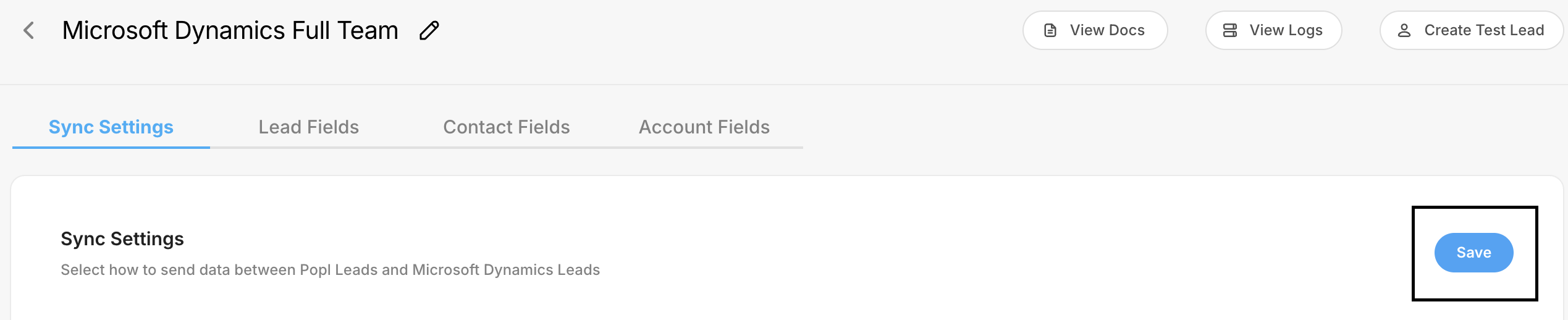Viewport: 1568px width, 320px height.
Task: Open the View Docs button
Action: pos(1095,30)
